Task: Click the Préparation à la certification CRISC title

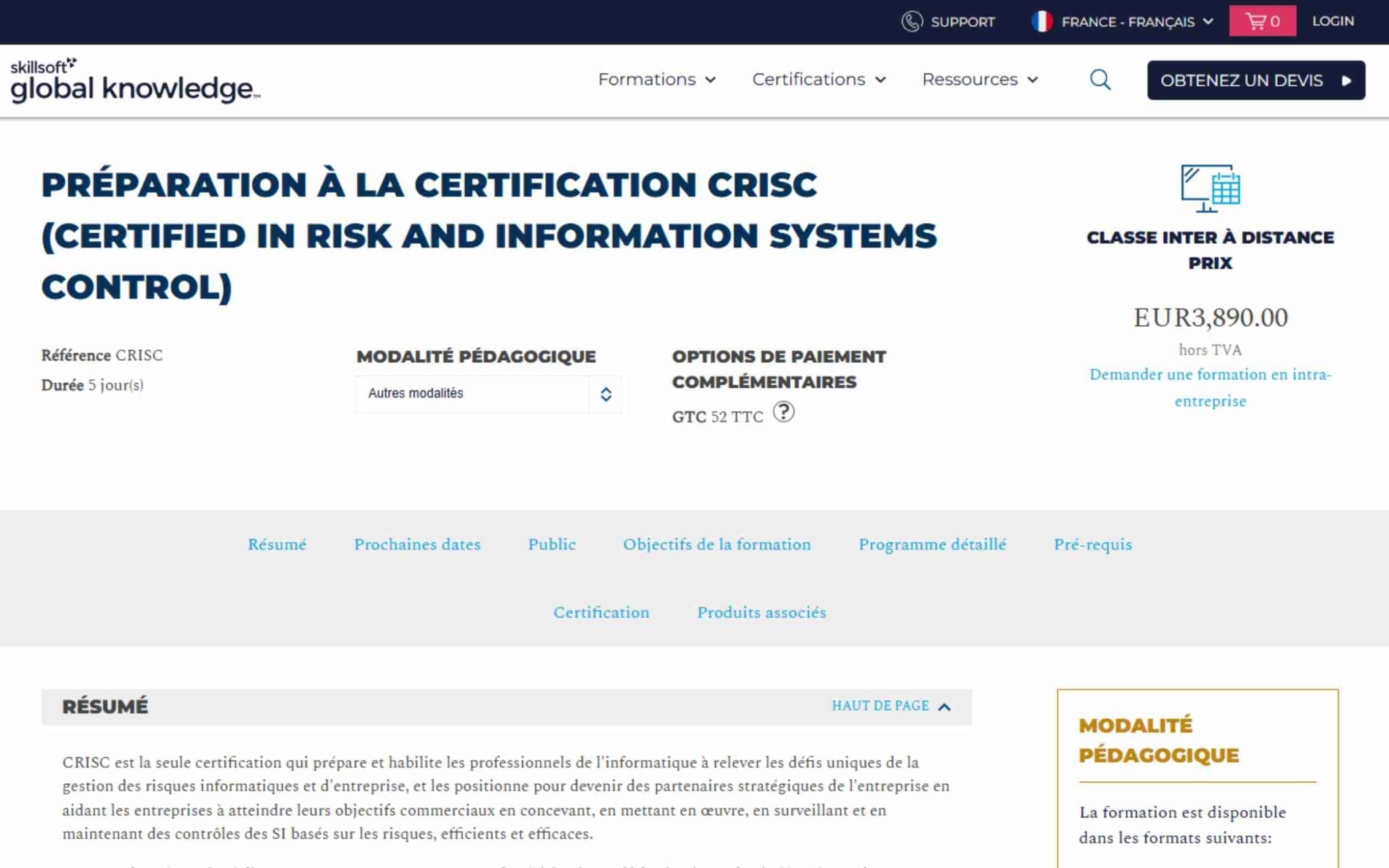Action: [x=488, y=235]
